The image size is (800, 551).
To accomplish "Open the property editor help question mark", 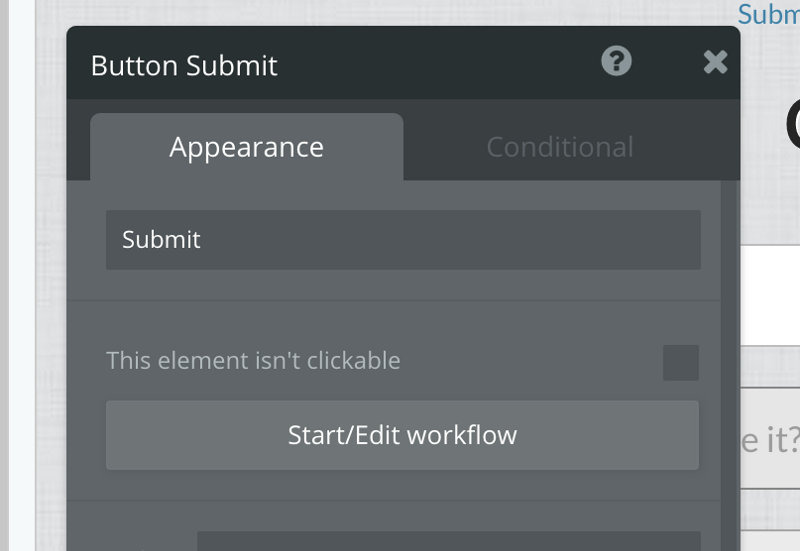I will pyautogui.click(x=616, y=62).
